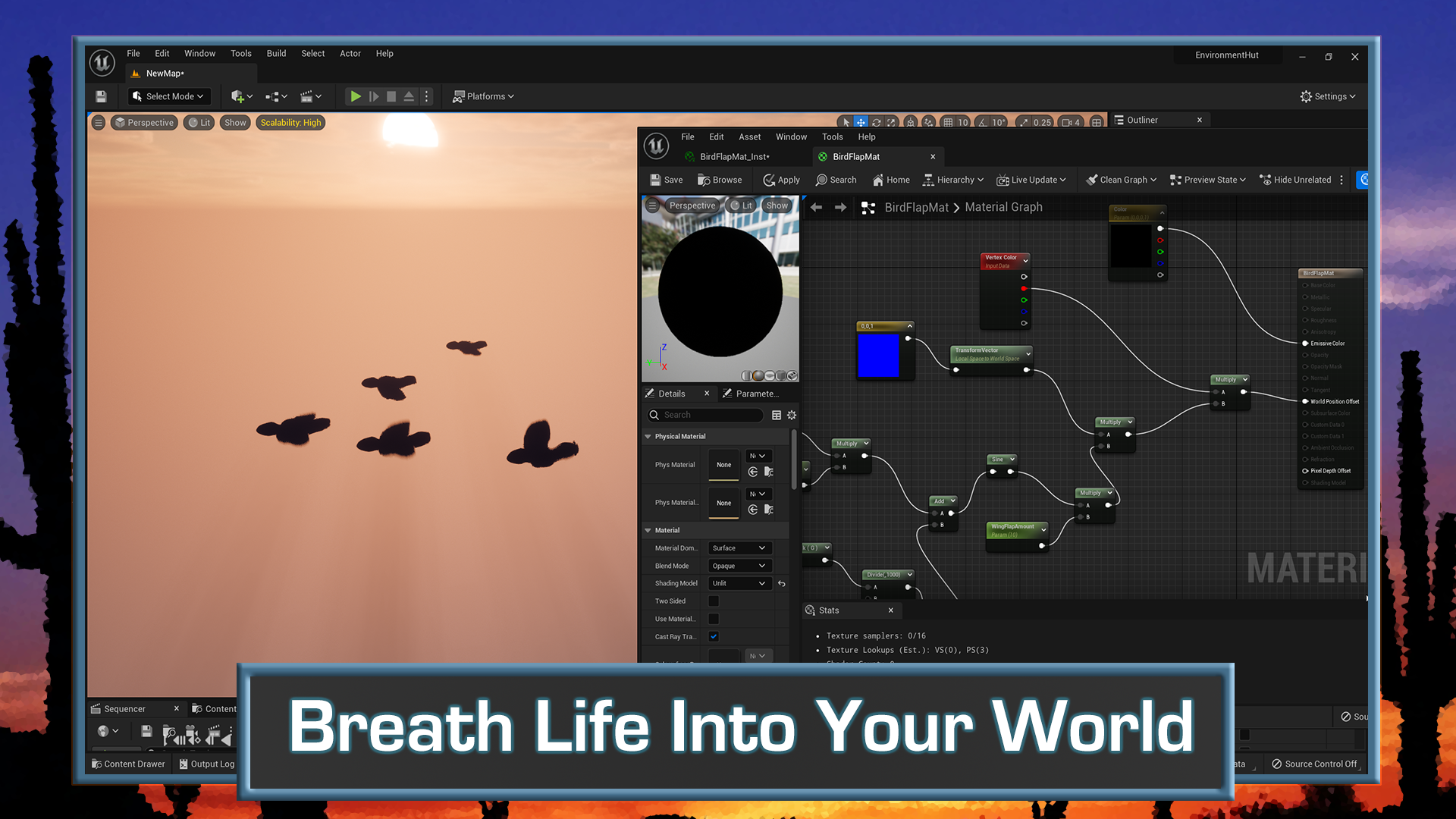1456x819 pixels.
Task: Click the Save icon in the level editor toolbar
Action: 102,96
